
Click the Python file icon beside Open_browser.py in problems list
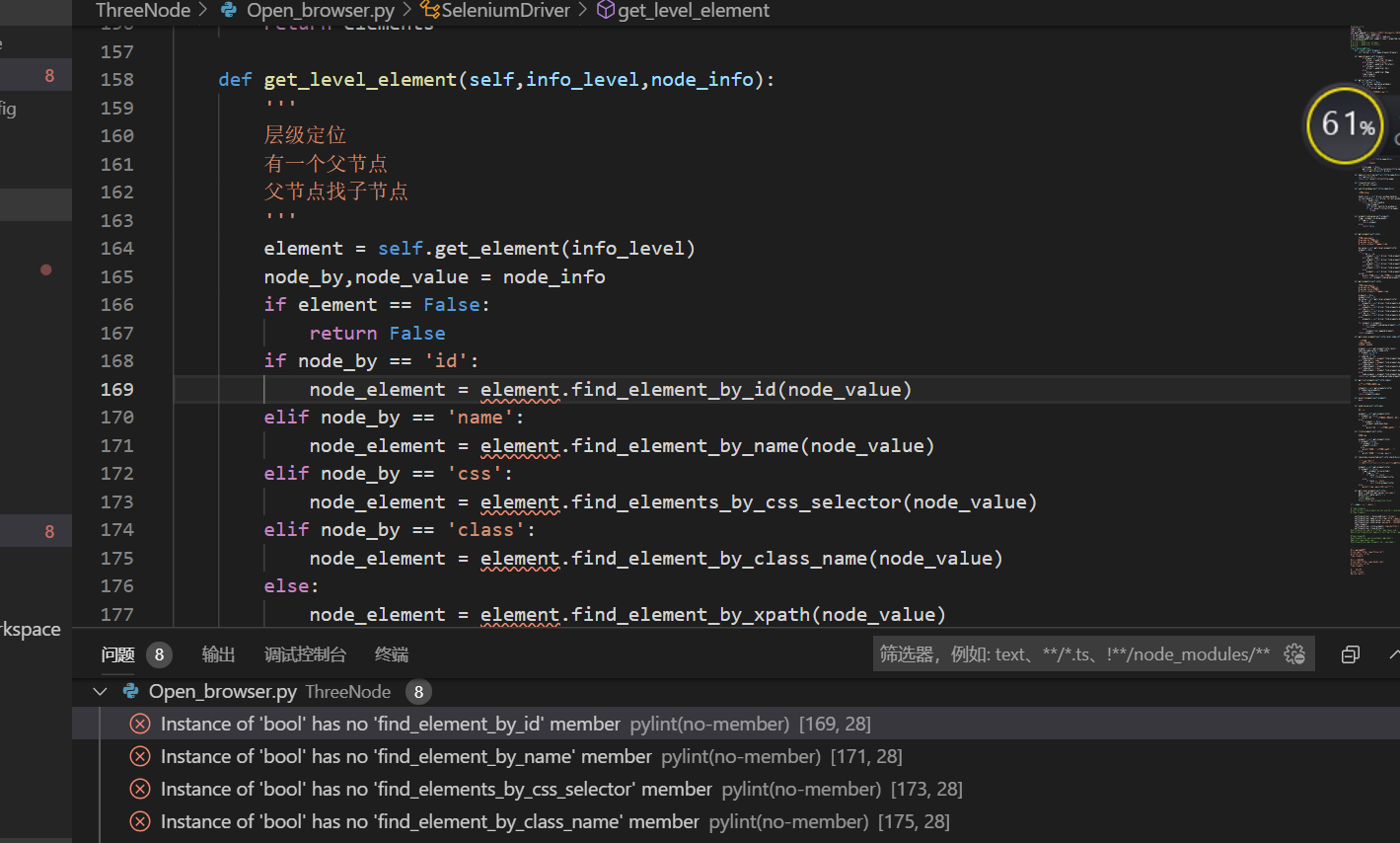(x=130, y=692)
